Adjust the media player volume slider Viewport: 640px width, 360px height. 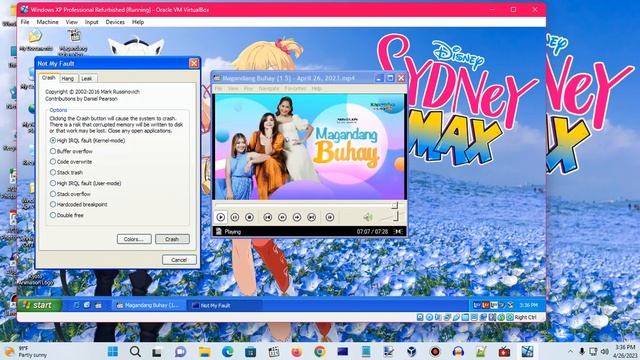point(395,216)
